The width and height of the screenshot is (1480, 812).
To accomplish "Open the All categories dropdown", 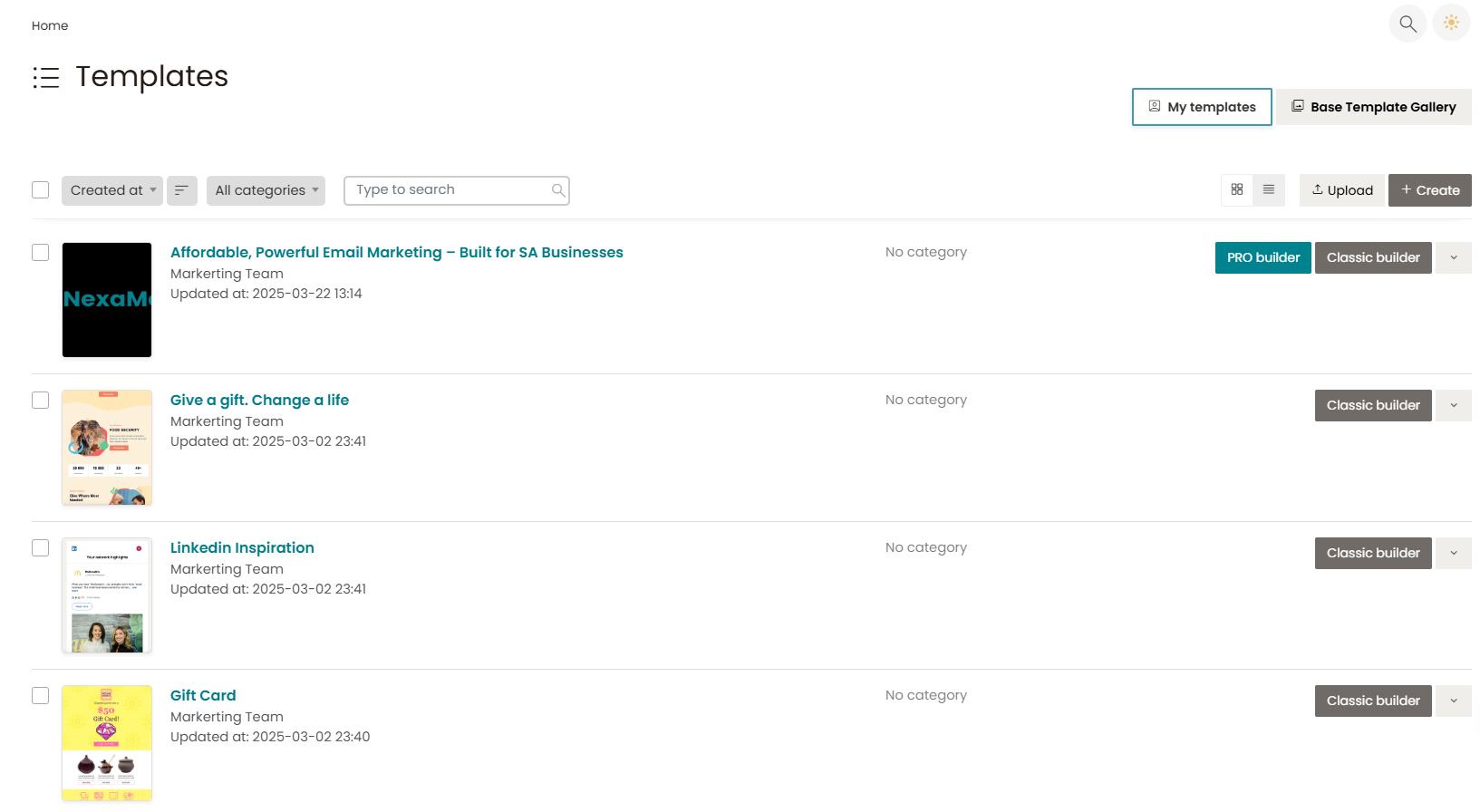I will [266, 190].
